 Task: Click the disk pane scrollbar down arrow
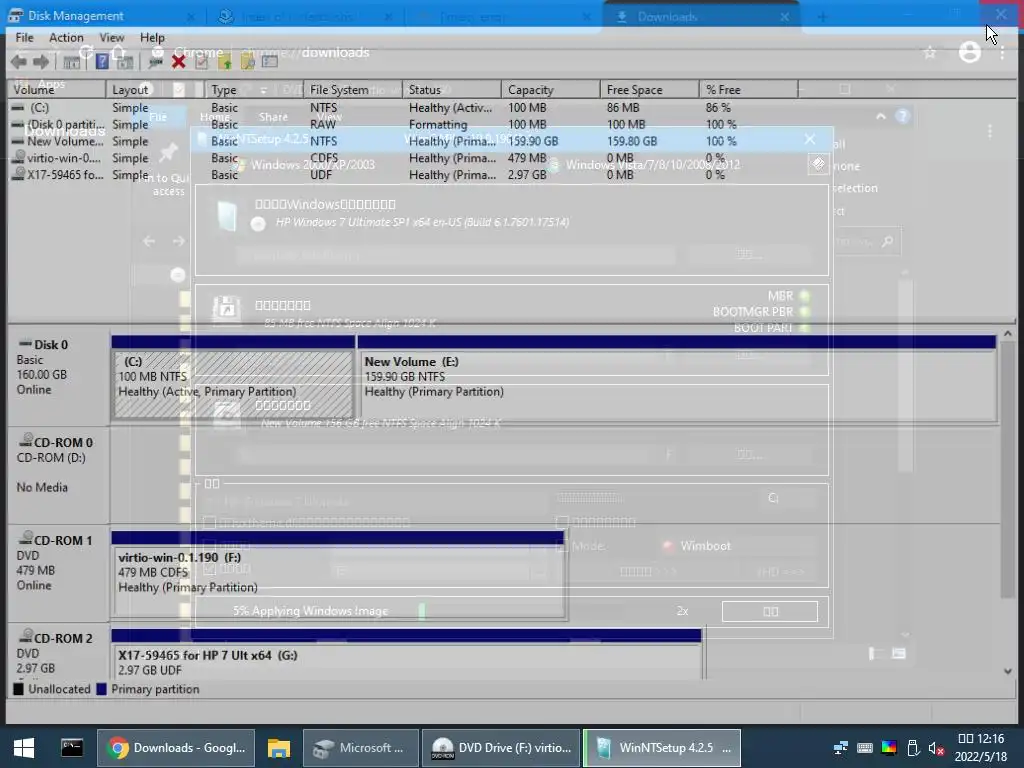pyautogui.click(x=1008, y=671)
